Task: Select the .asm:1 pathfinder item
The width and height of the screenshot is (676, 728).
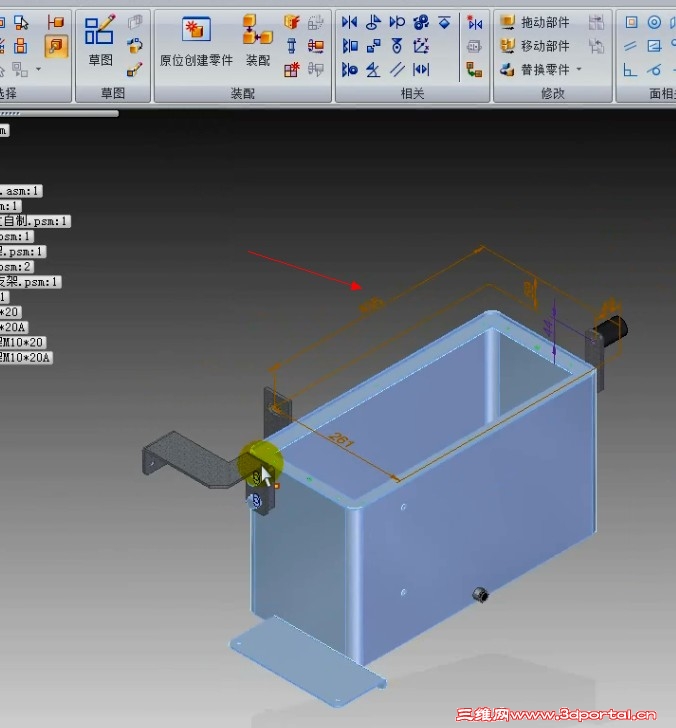Action: pyautogui.click(x=21, y=191)
